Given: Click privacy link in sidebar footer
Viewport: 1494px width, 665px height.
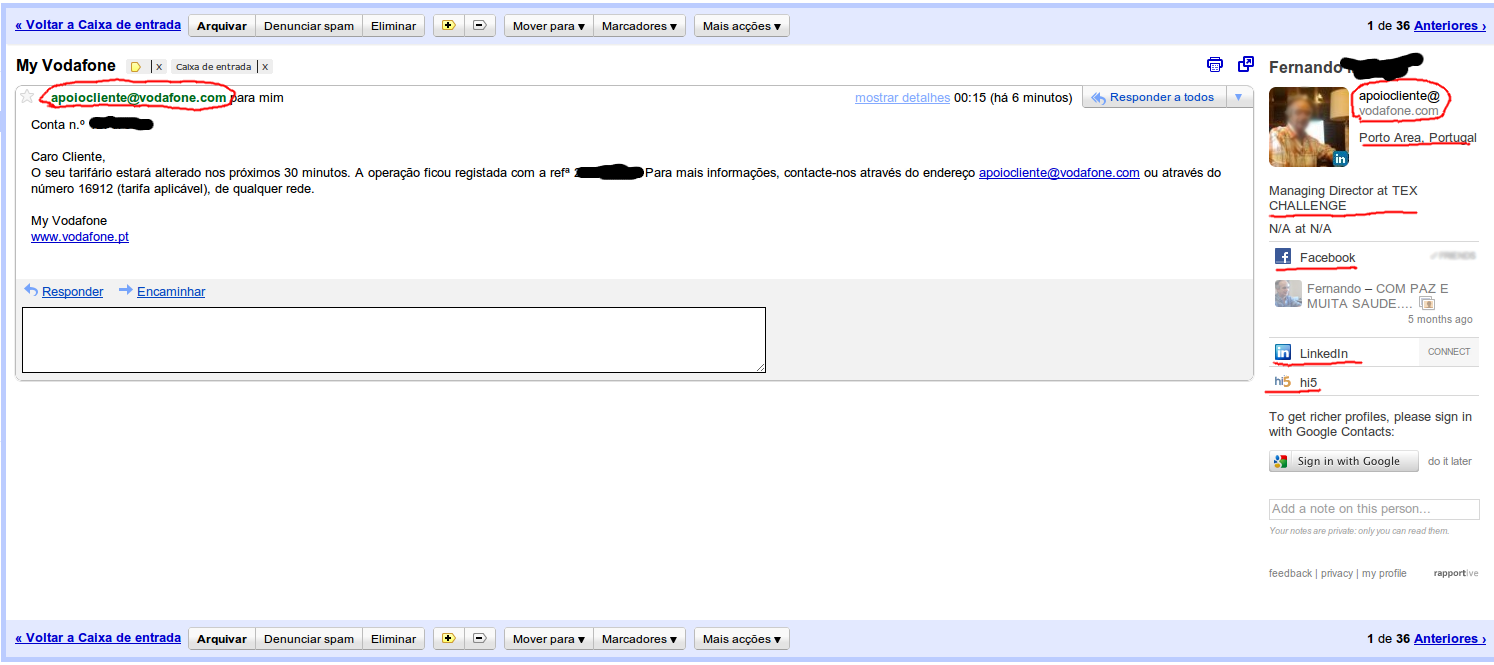Looking at the screenshot, I should click(x=1337, y=573).
